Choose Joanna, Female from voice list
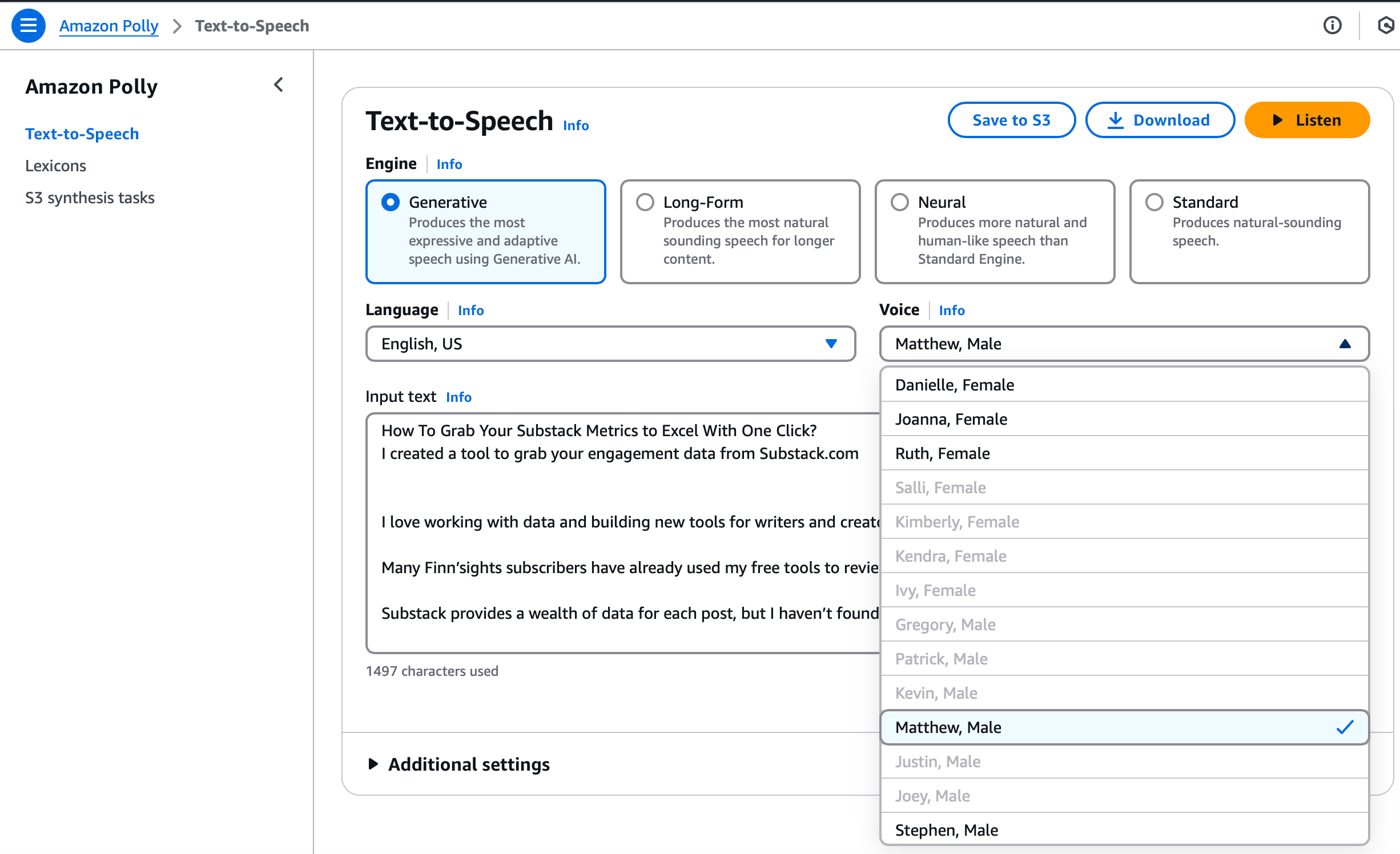Image resolution: width=1400 pixels, height=854 pixels. 1124,419
